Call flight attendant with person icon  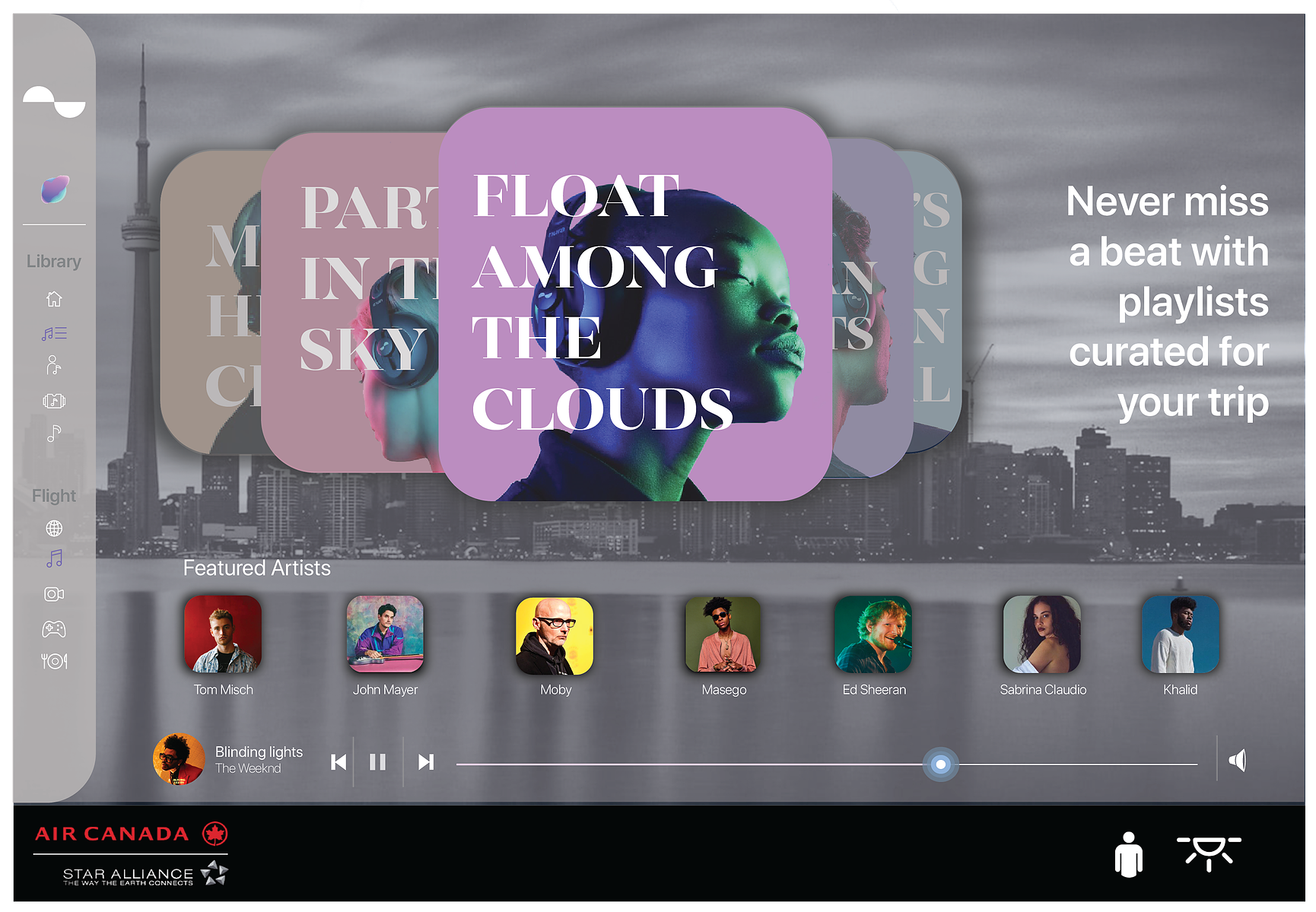pos(1129,854)
